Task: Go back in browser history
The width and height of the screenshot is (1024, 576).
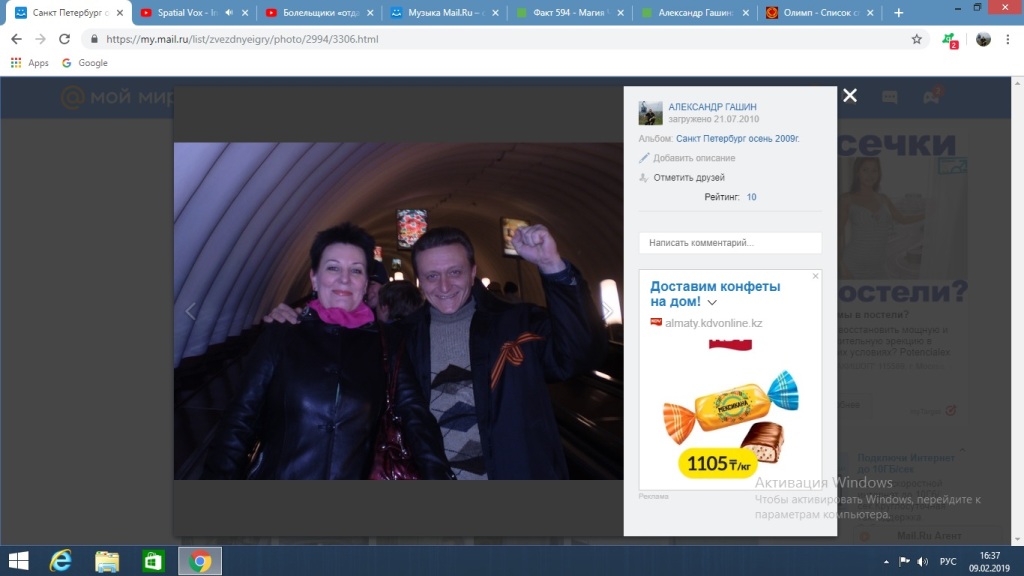Action: pyautogui.click(x=16, y=39)
